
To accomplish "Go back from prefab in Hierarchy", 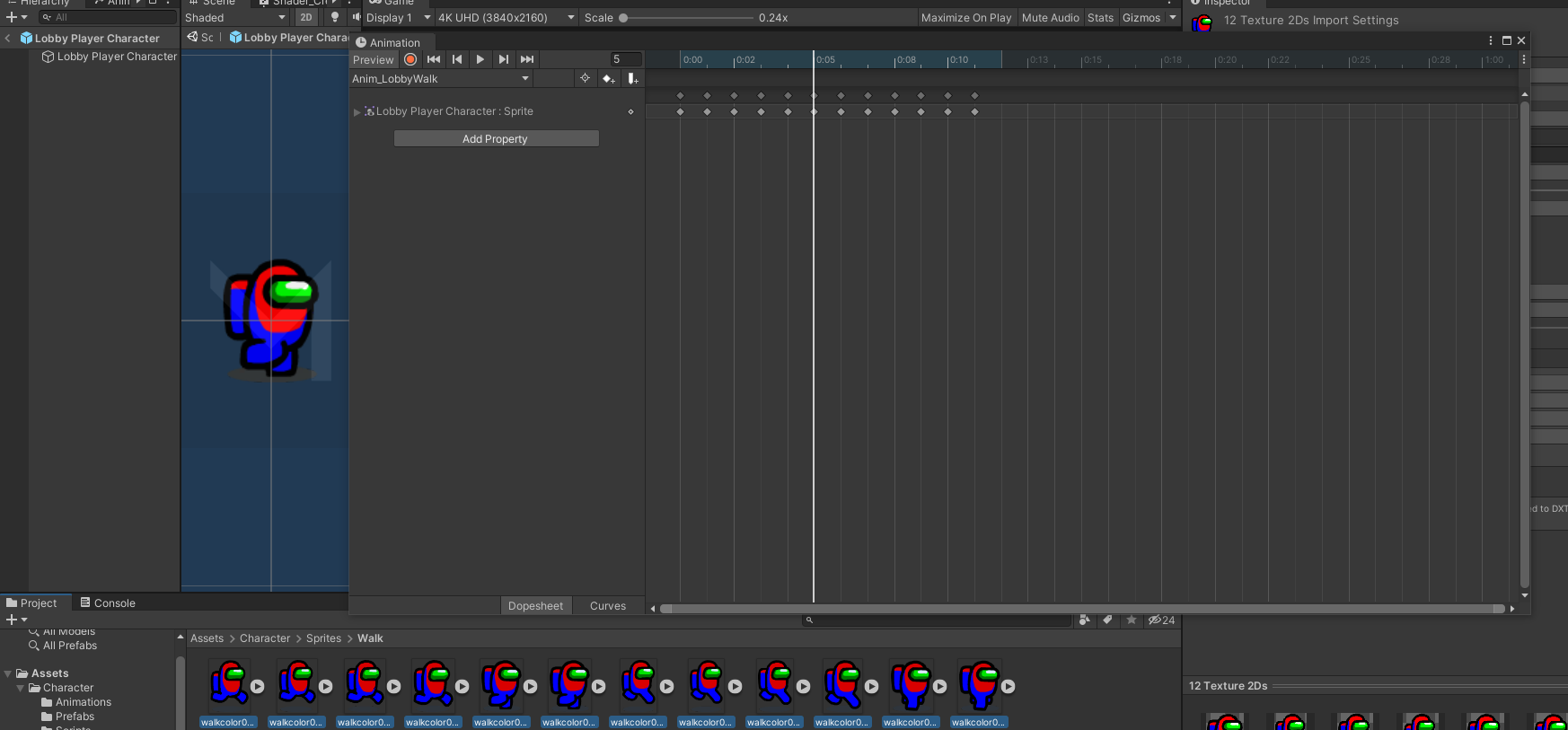I will (x=8, y=38).
